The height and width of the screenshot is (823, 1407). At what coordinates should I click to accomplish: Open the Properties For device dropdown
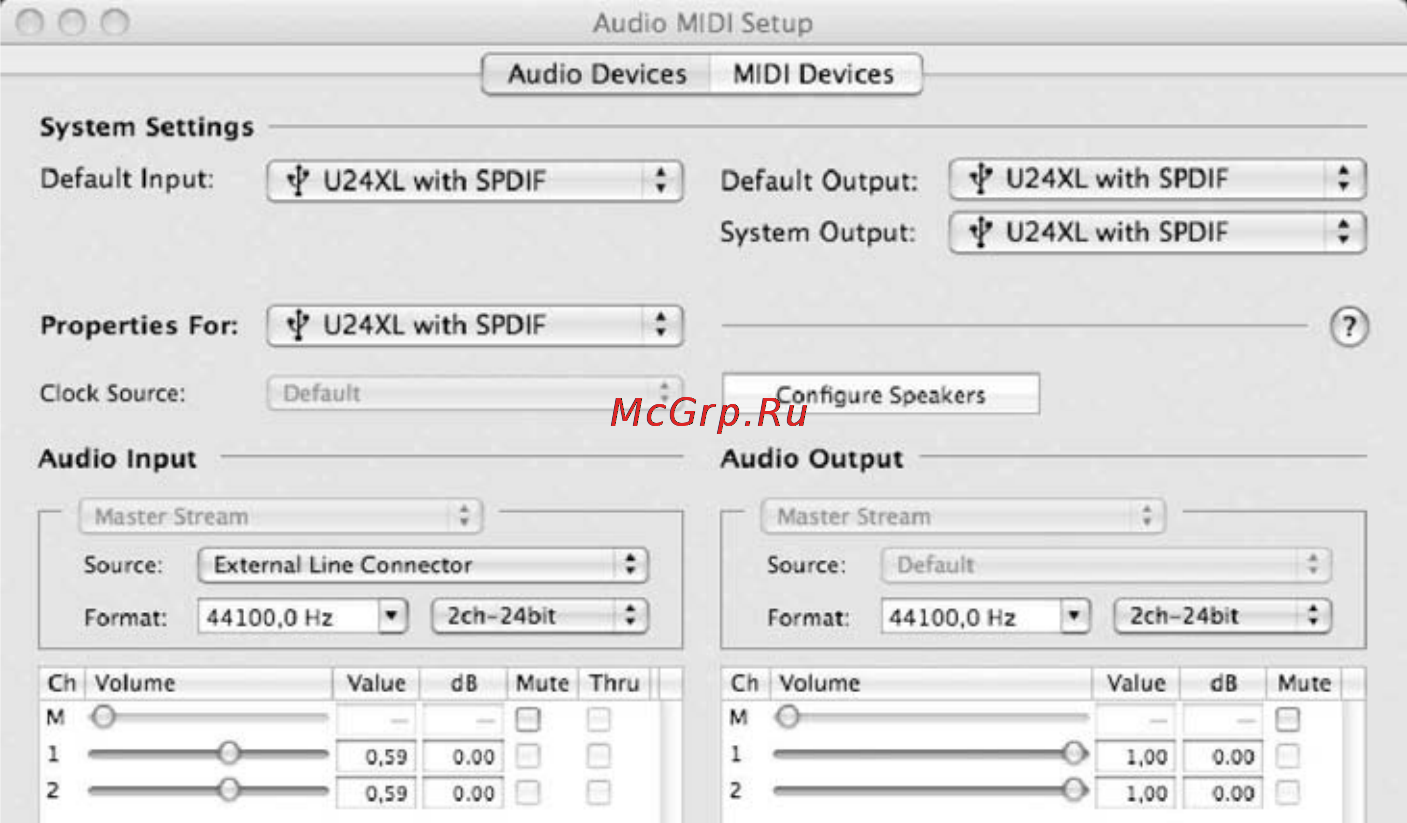pyautogui.click(x=475, y=326)
